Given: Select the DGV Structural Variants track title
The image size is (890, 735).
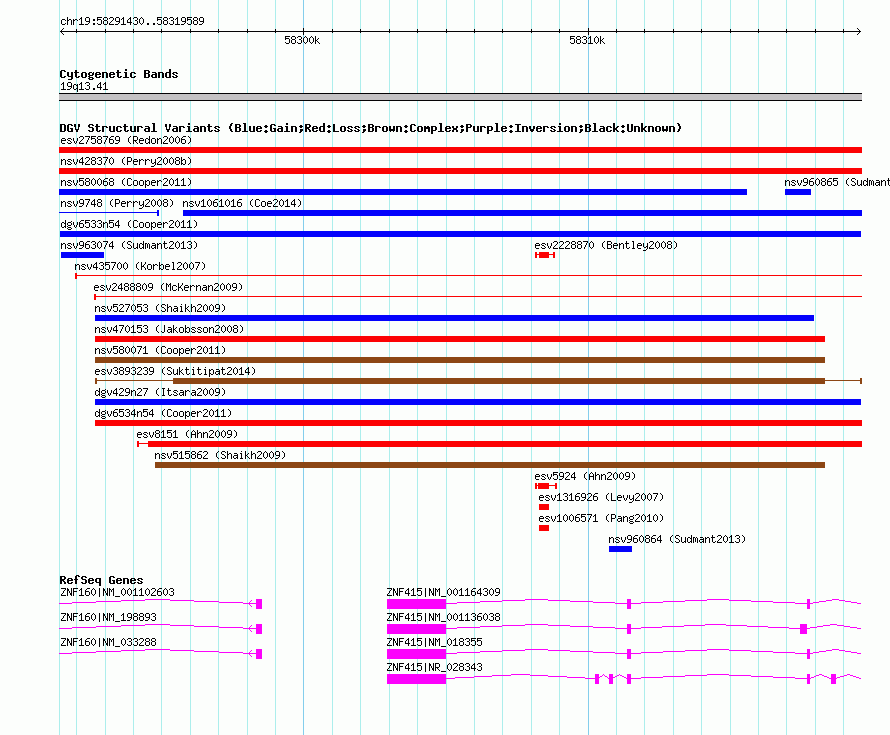Looking at the screenshot, I should pyautogui.click(x=370, y=128).
